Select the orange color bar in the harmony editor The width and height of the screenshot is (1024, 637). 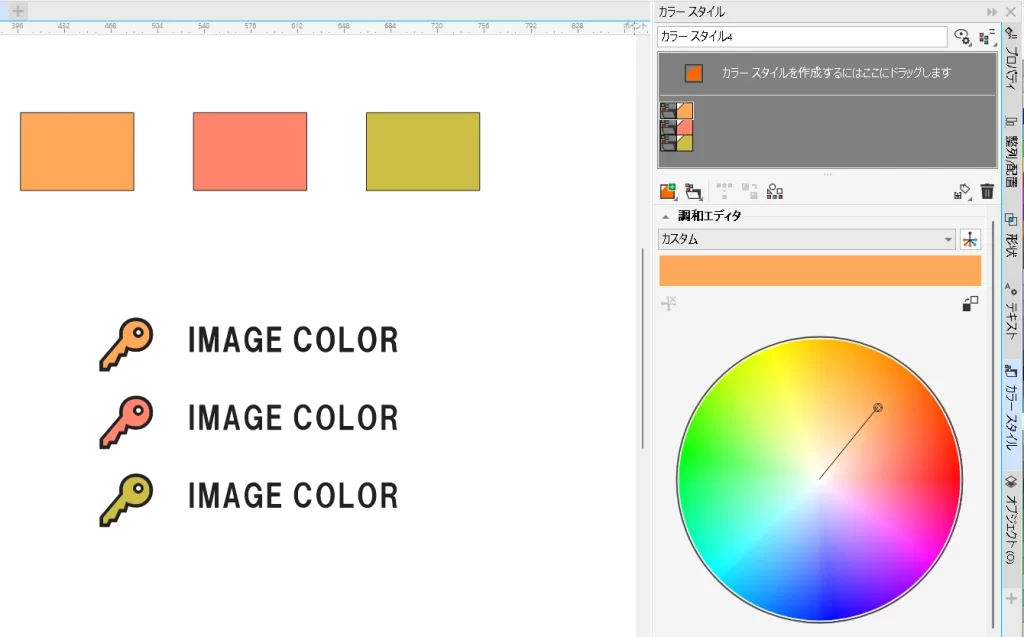819,270
